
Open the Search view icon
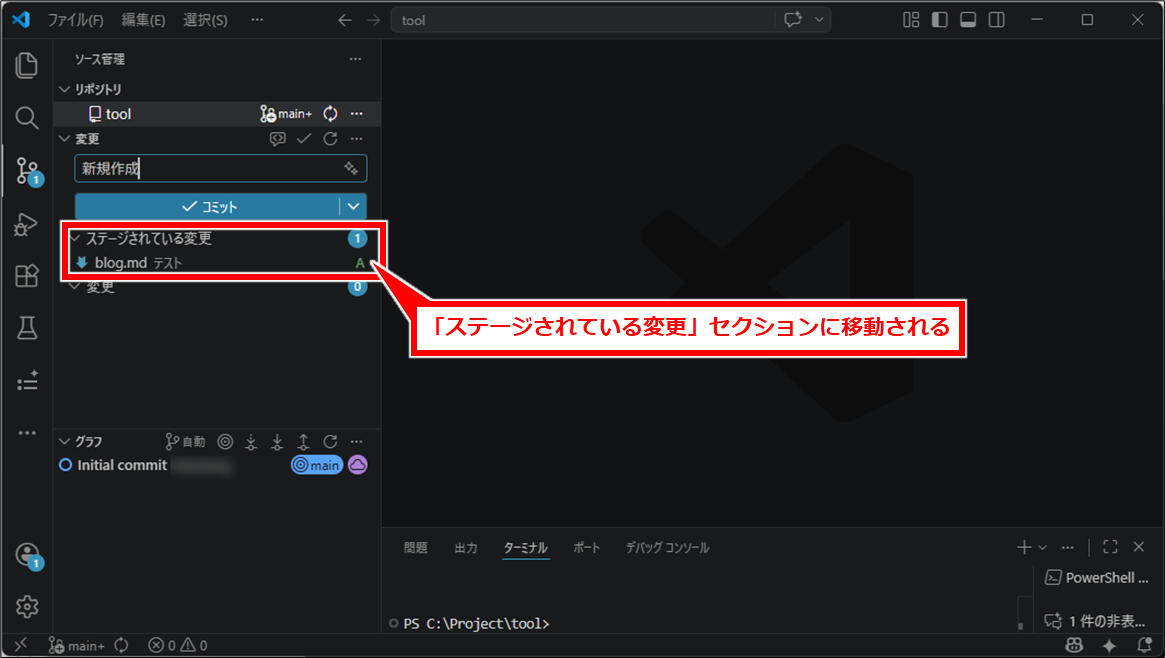click(x=27, y=118)
